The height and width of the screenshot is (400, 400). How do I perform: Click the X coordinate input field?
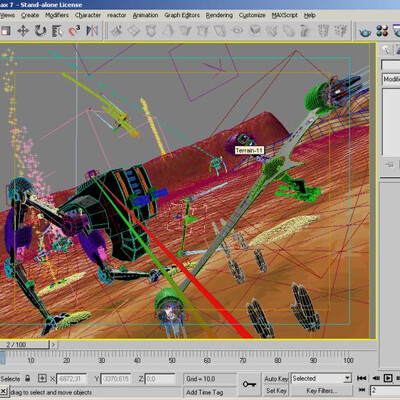pyautogui.click(x=71, y=379)
